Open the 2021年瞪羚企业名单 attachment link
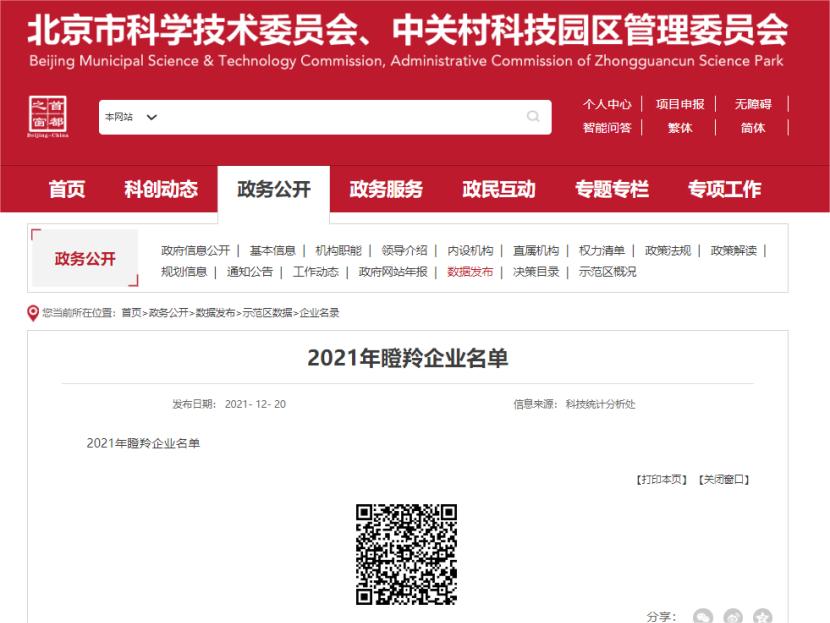This screenshot has height=623, width=830. 143,444
